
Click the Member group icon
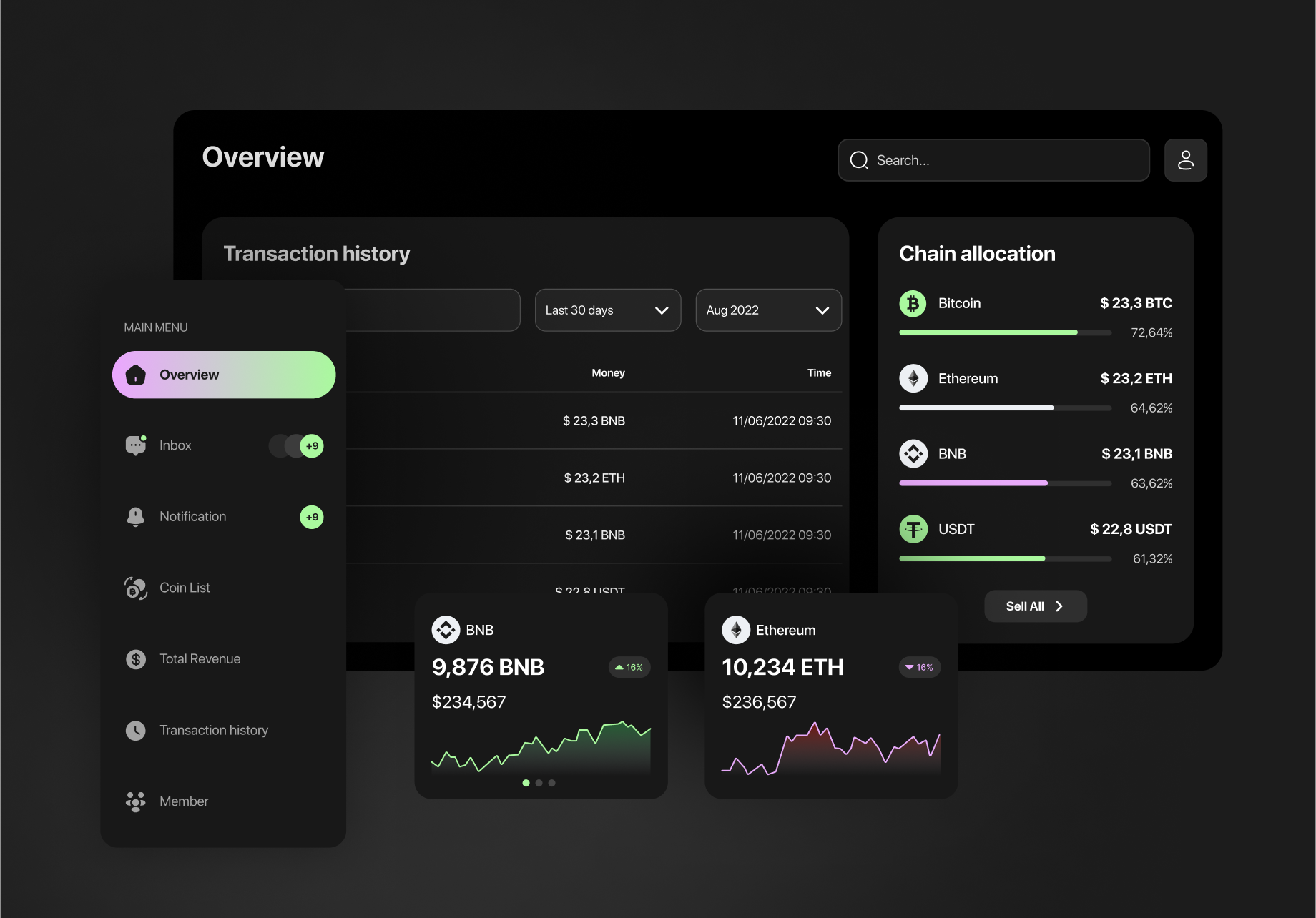[135, 801]
